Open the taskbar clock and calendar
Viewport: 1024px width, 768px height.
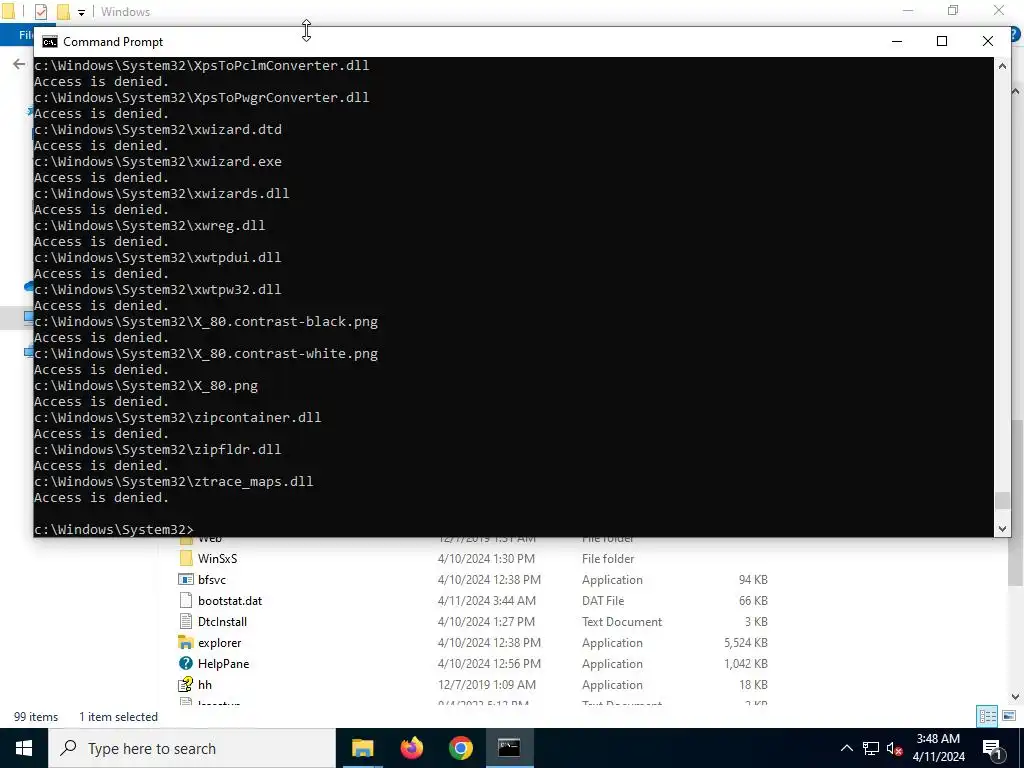pyautogui.click(x=938, y=748)
